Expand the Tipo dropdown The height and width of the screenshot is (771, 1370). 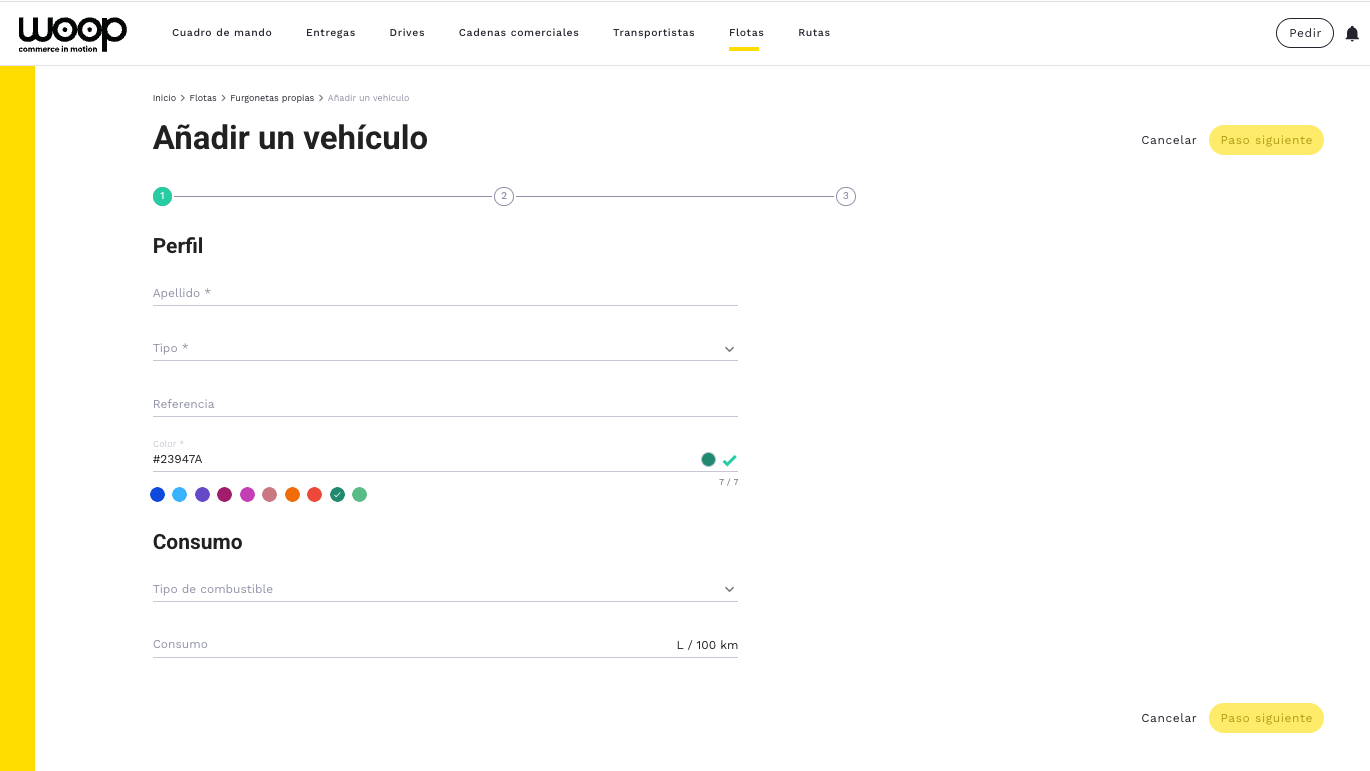point(445,349)
